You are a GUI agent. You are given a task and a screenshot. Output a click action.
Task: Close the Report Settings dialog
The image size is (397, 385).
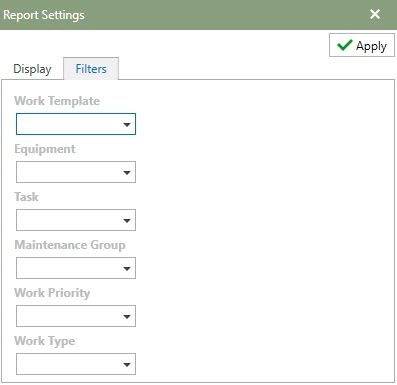[x=375, y=14]
